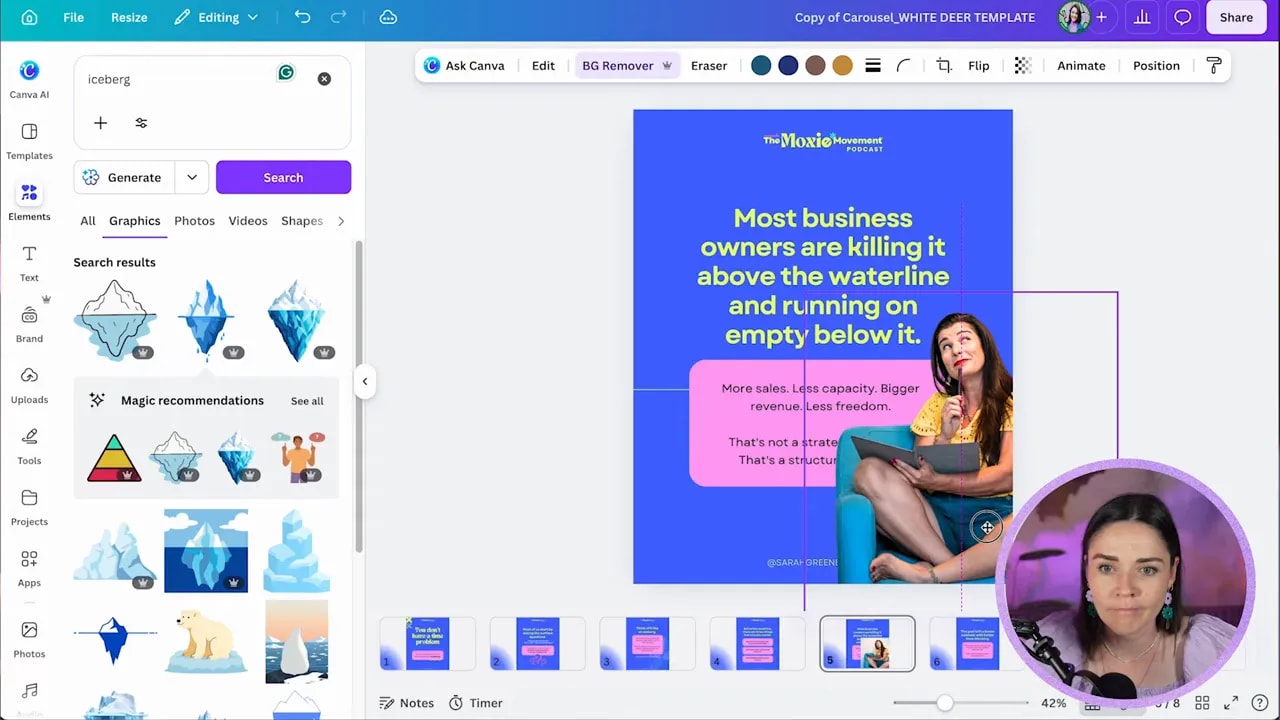Open Text panel in sidebar
1280x720 pixels.
point(29,263)
